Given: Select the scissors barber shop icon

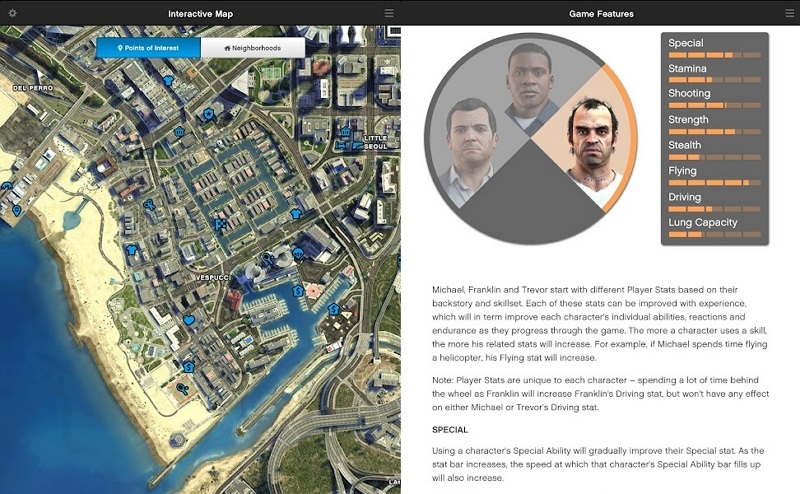Looking at the screenshot, I should tap(149, 205).
